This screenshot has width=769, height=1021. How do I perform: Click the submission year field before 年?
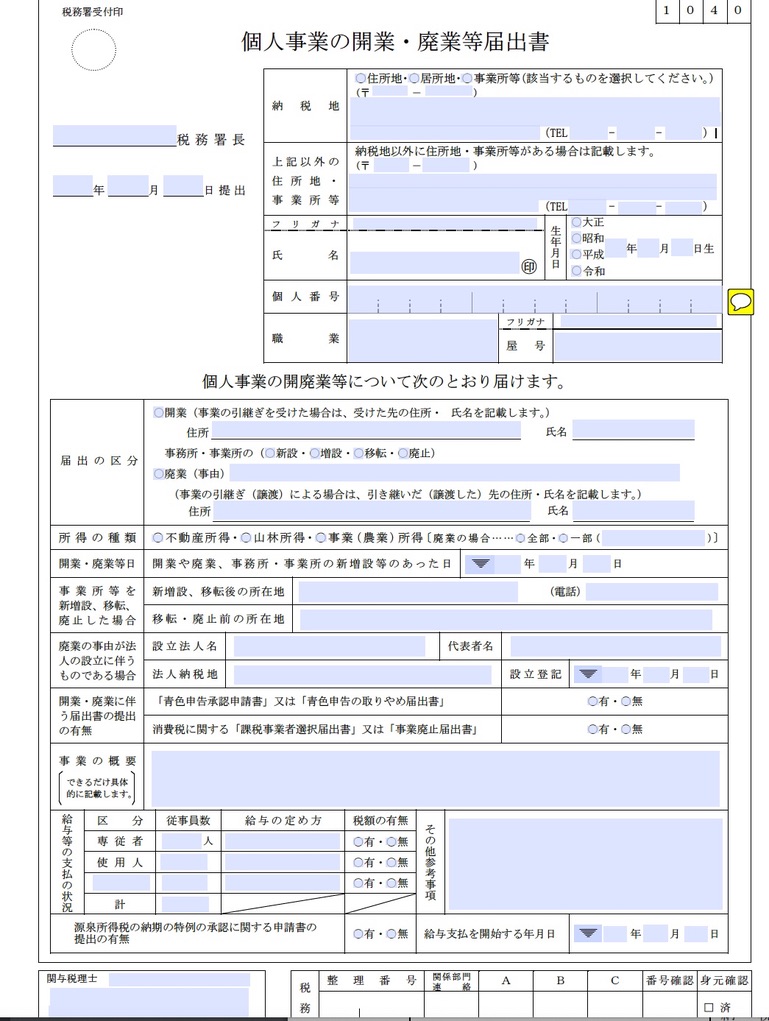click(72, 186)
